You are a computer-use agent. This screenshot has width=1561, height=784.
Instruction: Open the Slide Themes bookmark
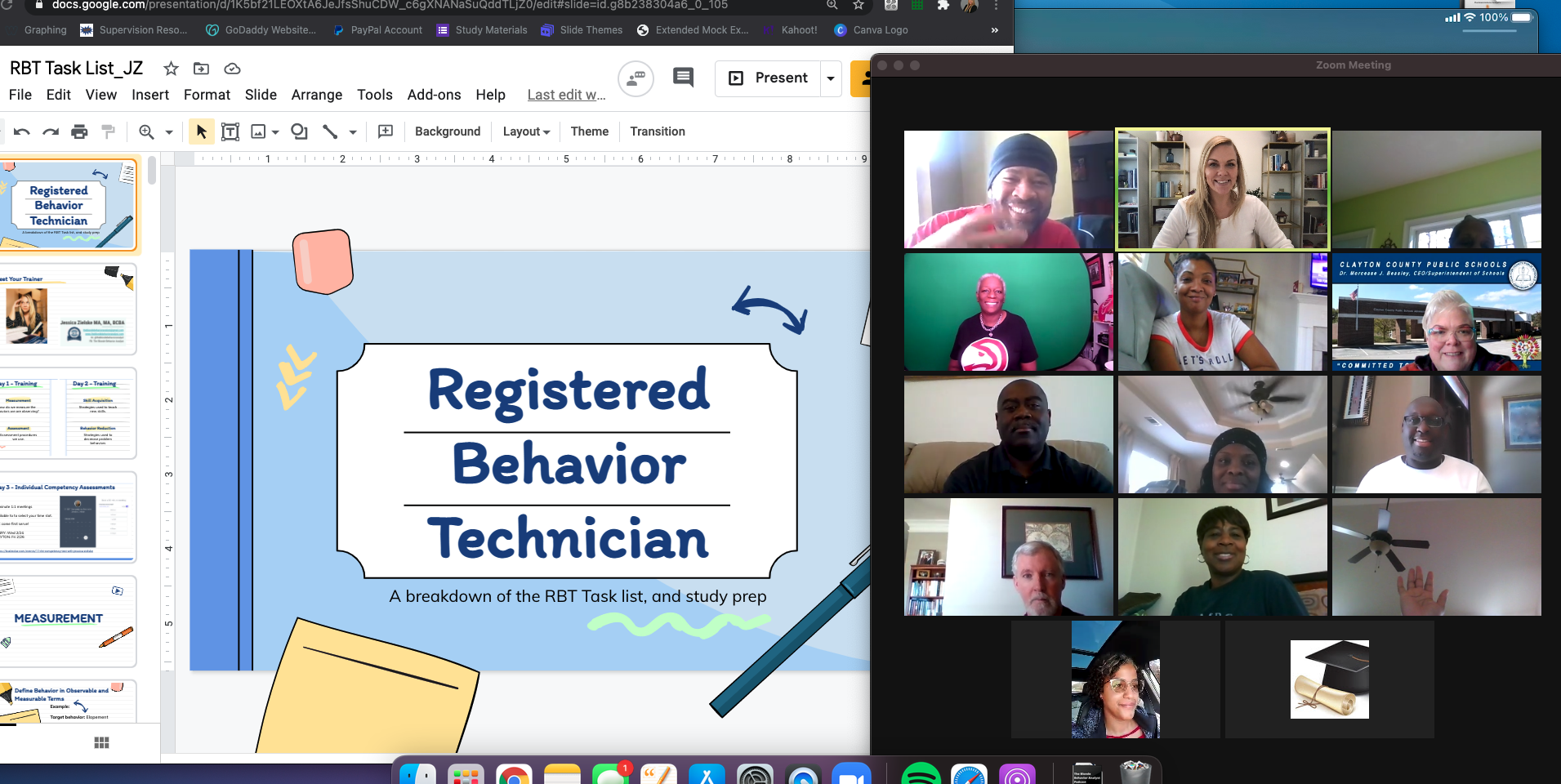pos(582,30)
